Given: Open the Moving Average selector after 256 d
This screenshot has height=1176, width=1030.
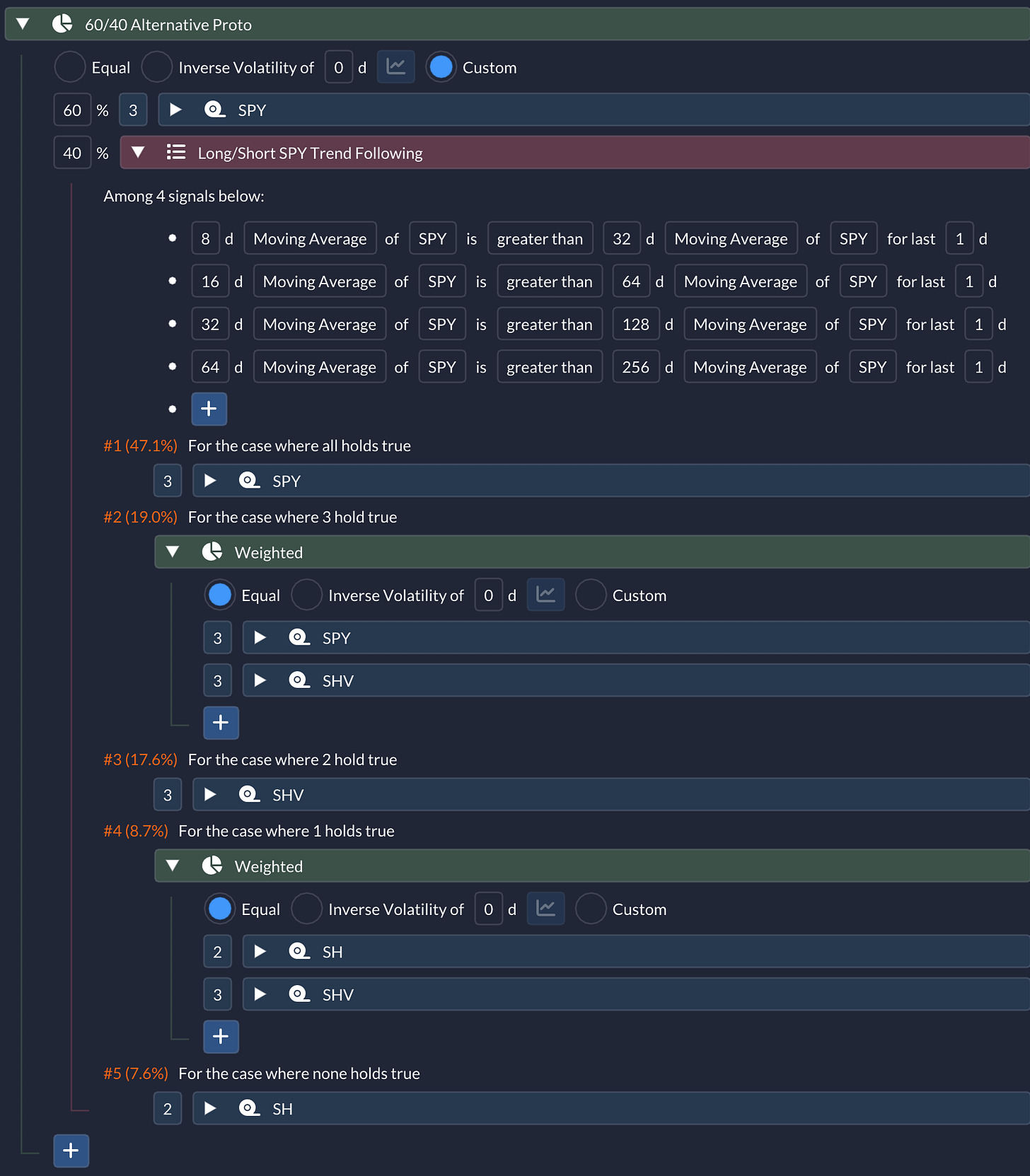Looking at the screenshot, I should tap(750, 367).
